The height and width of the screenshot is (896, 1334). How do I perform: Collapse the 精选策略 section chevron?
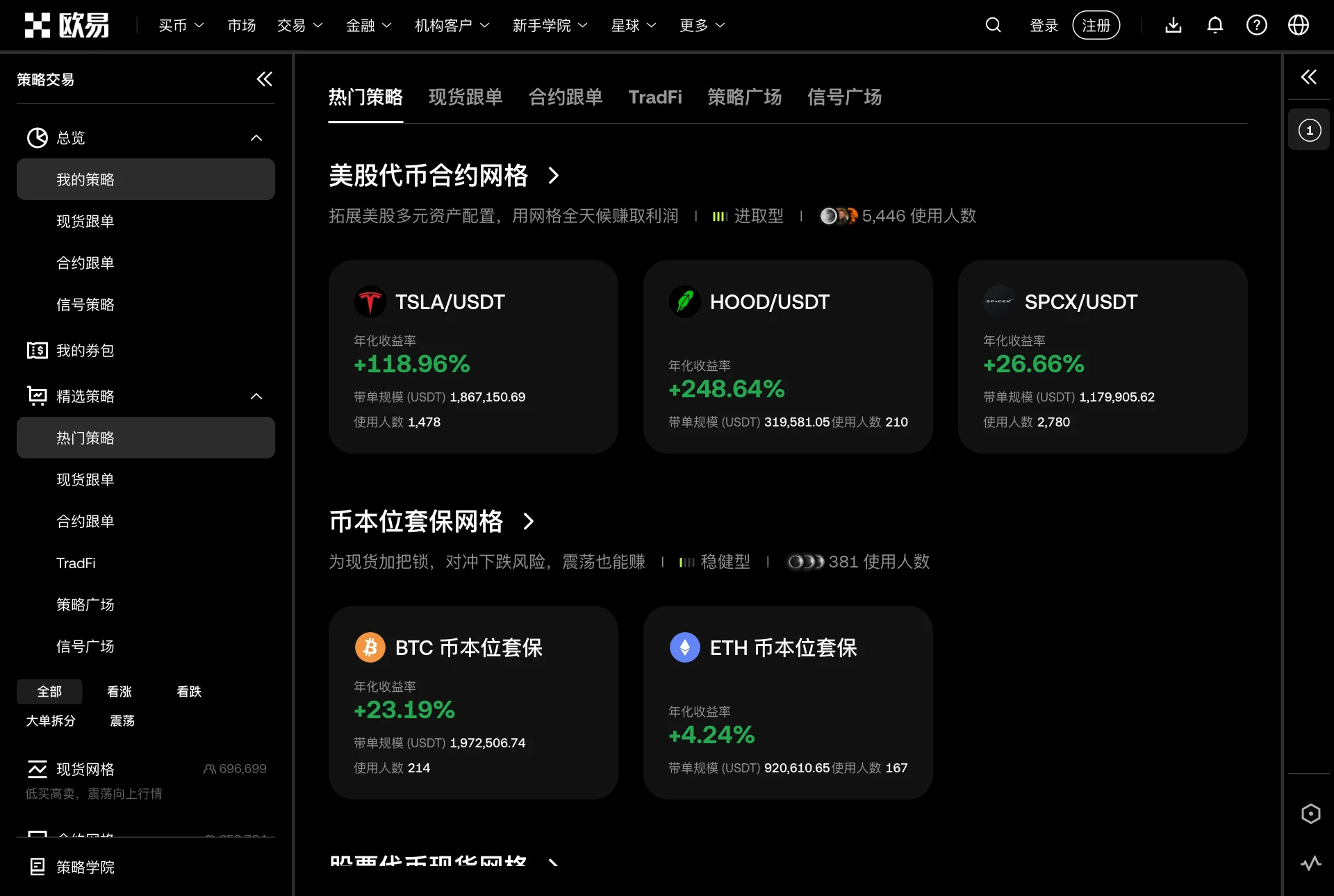[x=256, y=397]
